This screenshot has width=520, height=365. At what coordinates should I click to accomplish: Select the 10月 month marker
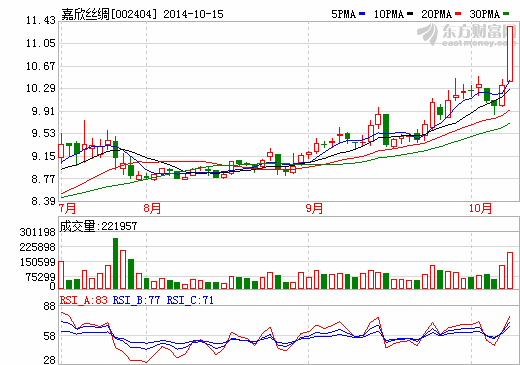click(x=480, y=208)
